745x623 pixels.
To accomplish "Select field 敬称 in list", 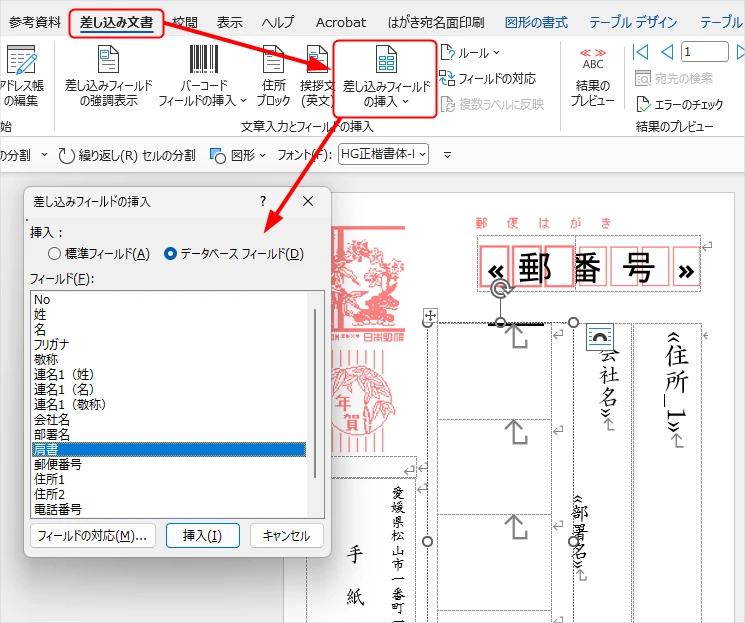I will pos(169,359).
